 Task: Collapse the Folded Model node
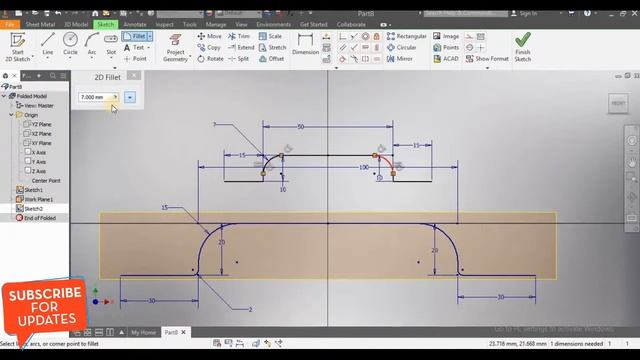[4, 96]
